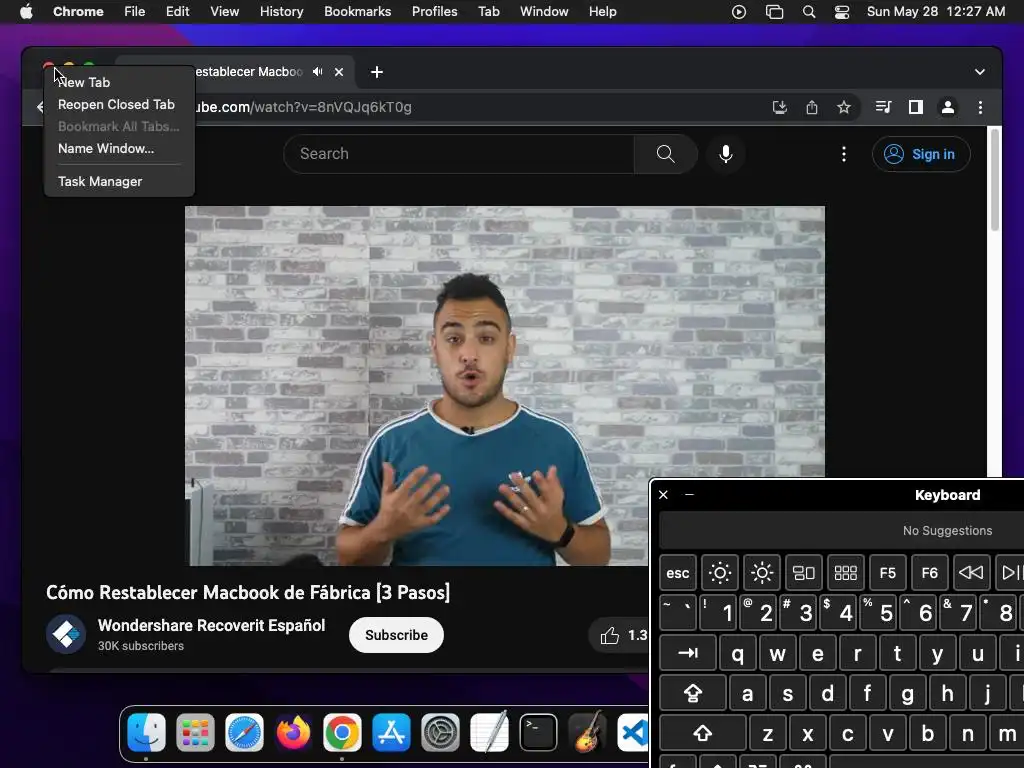Tap F5 key on virtual keyboard
Image resolution: width=1024 pixels, height=768 pixels.
point(888,573)
